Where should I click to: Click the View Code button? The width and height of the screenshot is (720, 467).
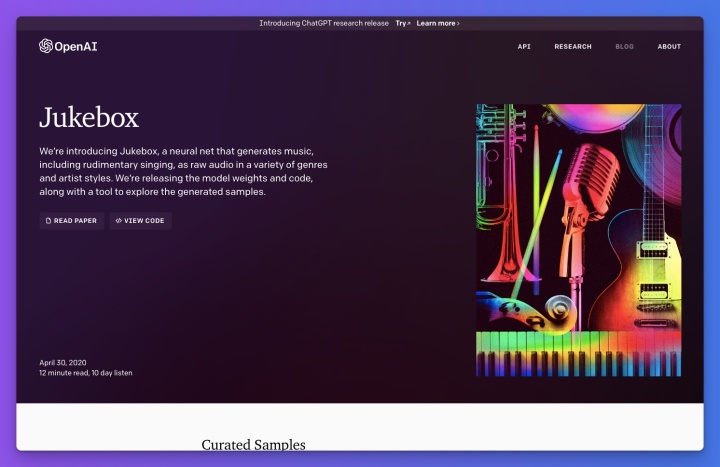coord(141,220)
